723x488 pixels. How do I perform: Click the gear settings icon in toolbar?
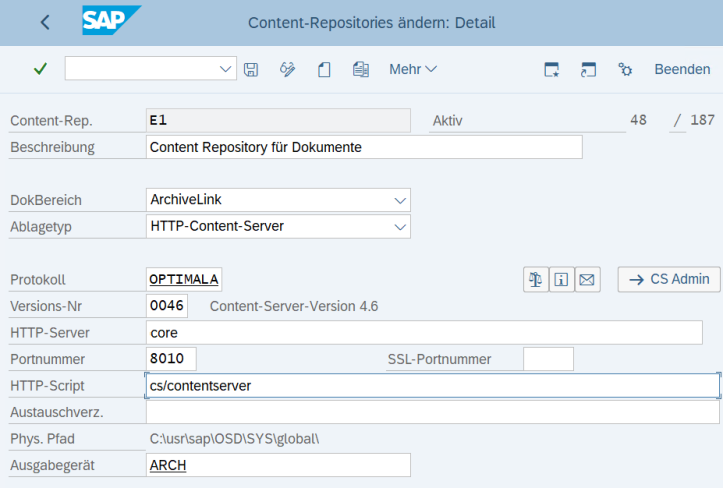(625, 69)
